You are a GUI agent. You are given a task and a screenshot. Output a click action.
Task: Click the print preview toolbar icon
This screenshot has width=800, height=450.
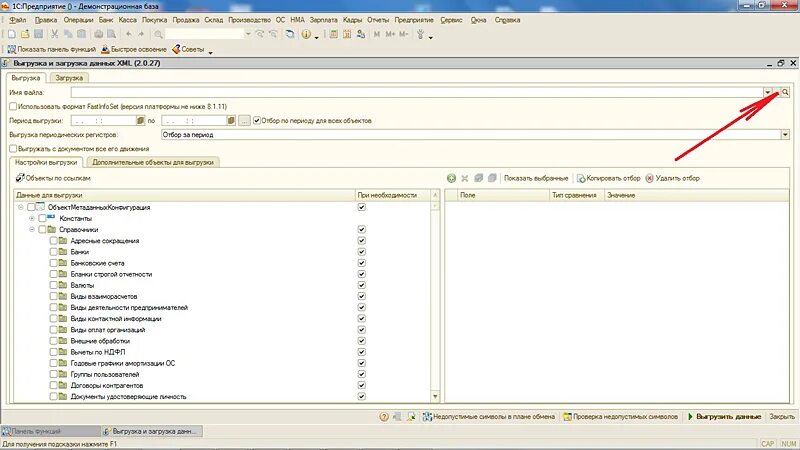[x=111, y=34]
